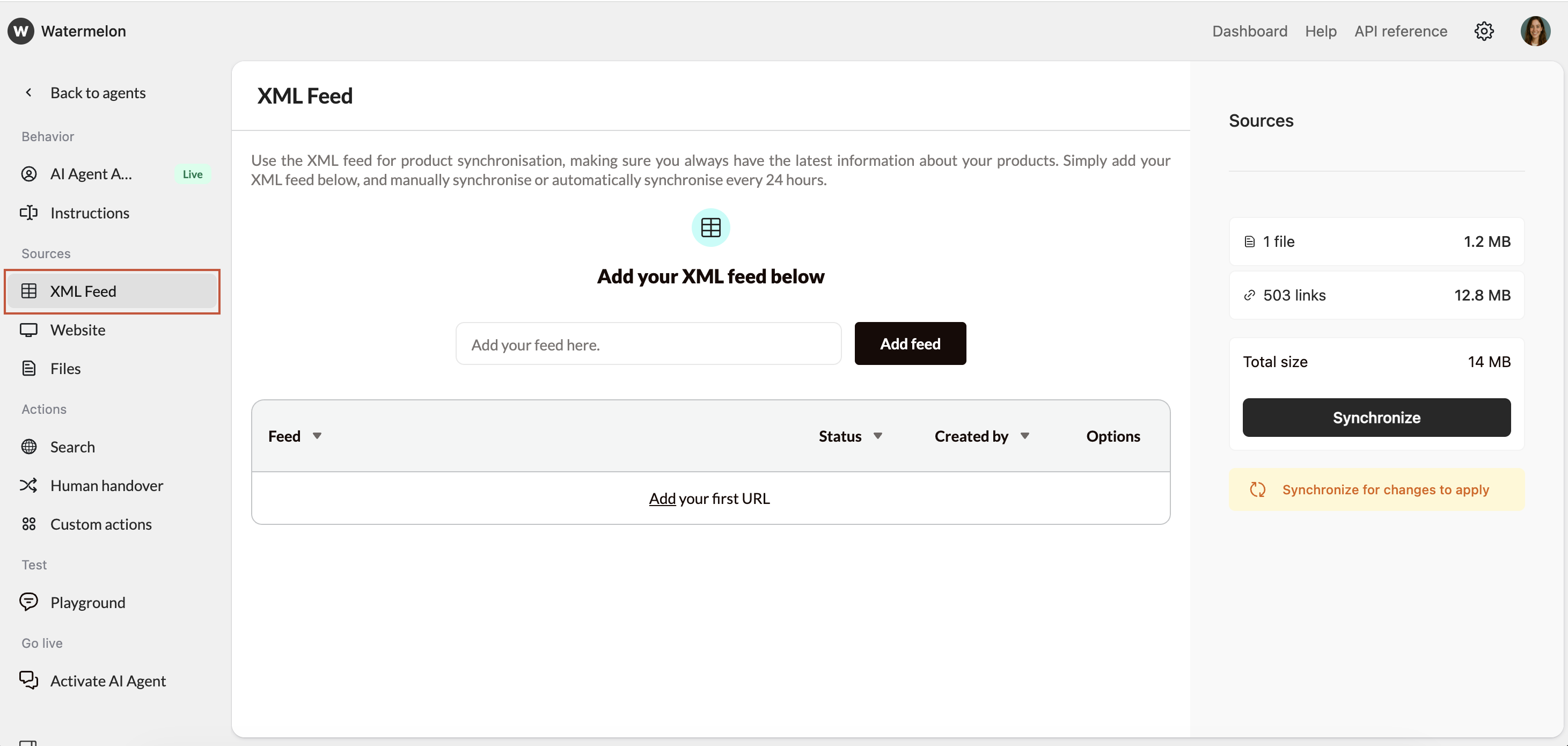Expand the Feed column sort dropdown
Image resolution: width=1568 pixels, height=746 pixels.
[x=317, y=435]
